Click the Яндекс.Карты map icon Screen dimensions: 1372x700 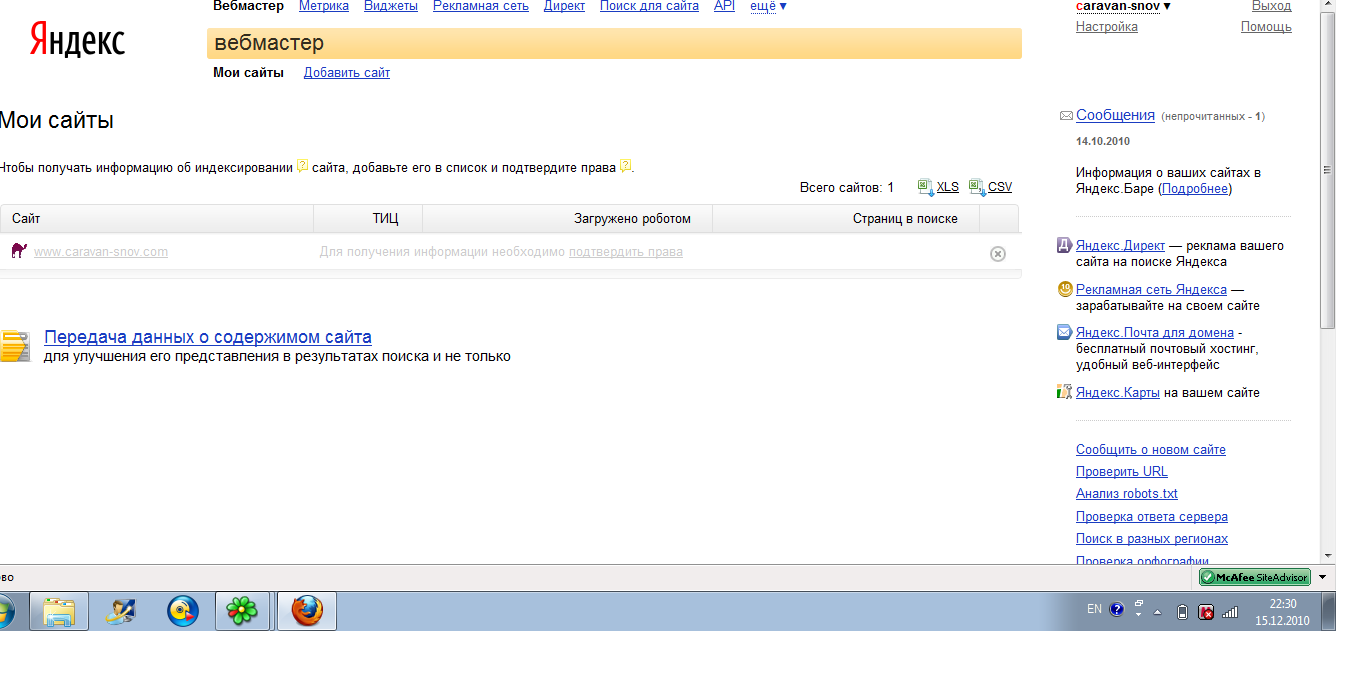pyautogui.click(x=1065, y=392)
